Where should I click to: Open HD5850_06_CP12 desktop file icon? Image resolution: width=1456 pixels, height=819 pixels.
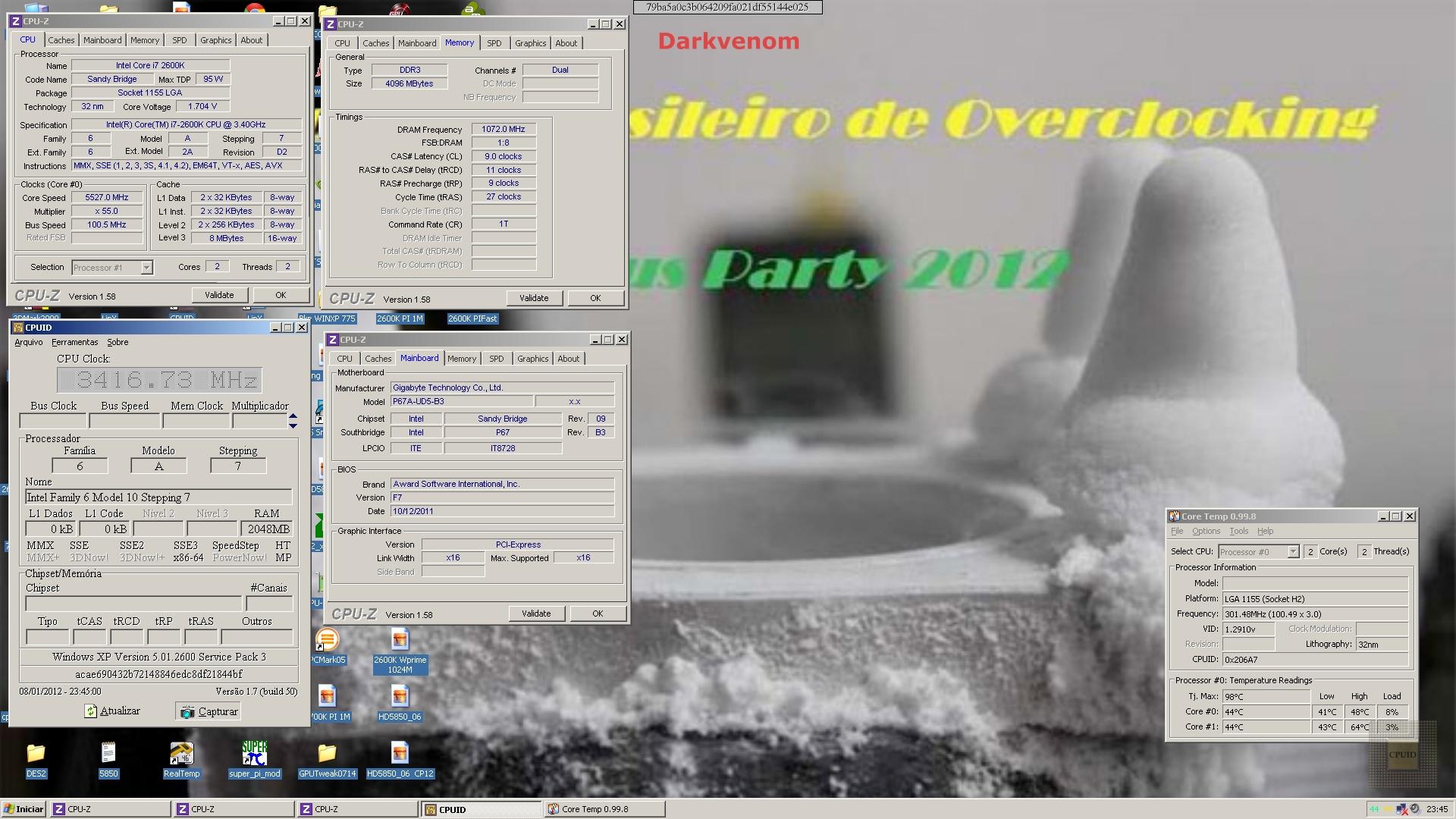pos(400,759)
